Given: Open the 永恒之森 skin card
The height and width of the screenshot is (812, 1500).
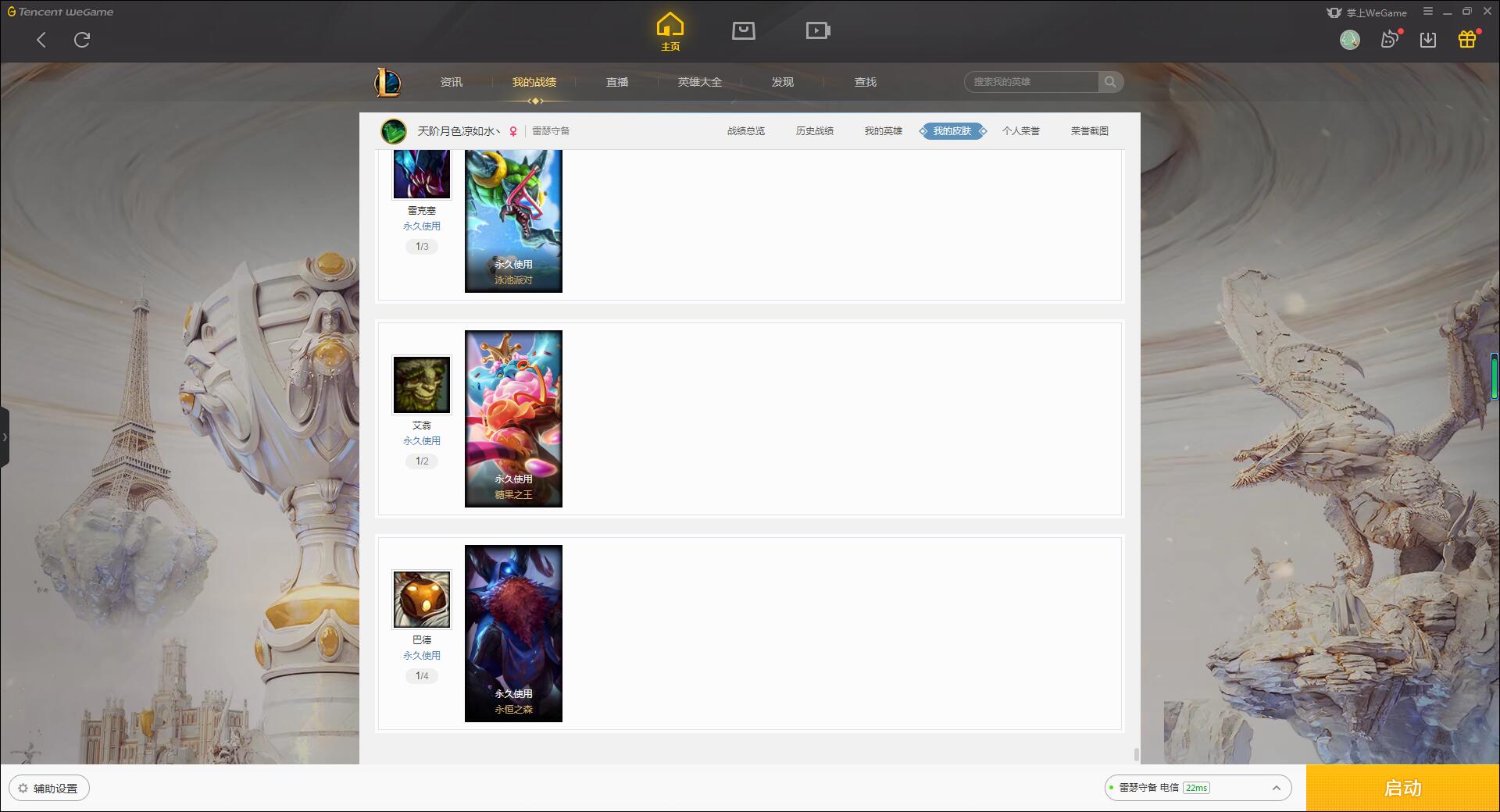Looking at the screenshot, I should pyautogui.click(x=513, y=633).
